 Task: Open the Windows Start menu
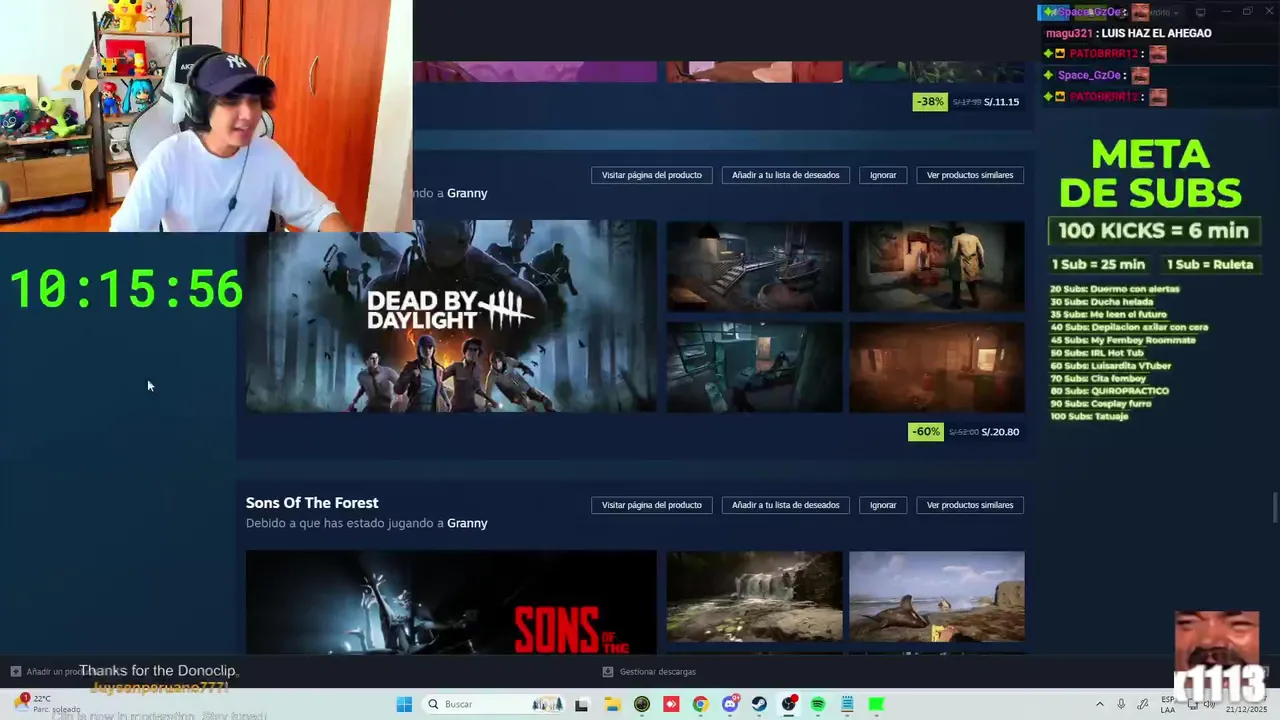click(404, 704)
